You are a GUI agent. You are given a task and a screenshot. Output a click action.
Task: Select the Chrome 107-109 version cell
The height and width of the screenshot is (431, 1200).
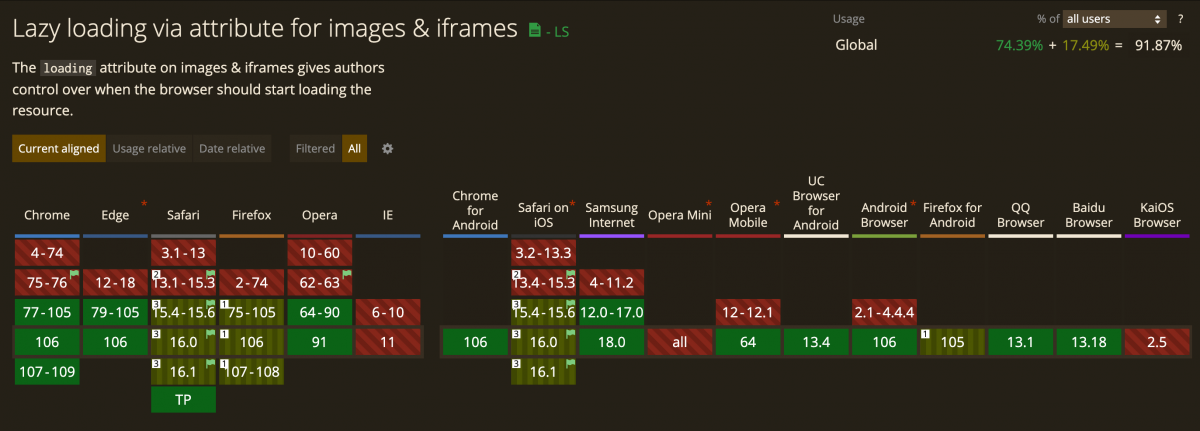pyautogui.click(x=47, y=371)
